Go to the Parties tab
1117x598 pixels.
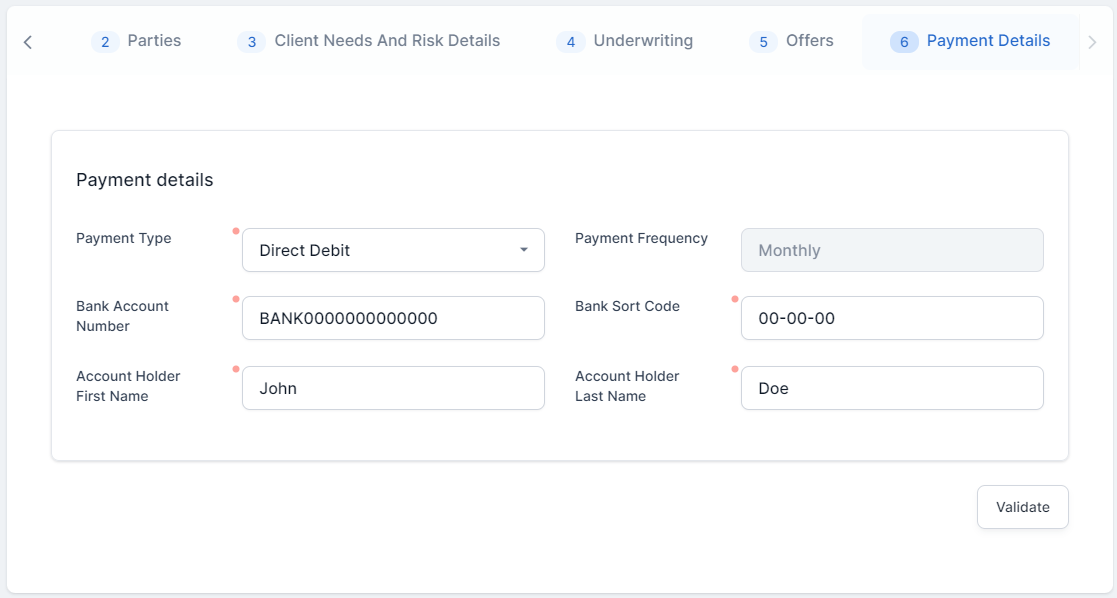coord(154,41)
